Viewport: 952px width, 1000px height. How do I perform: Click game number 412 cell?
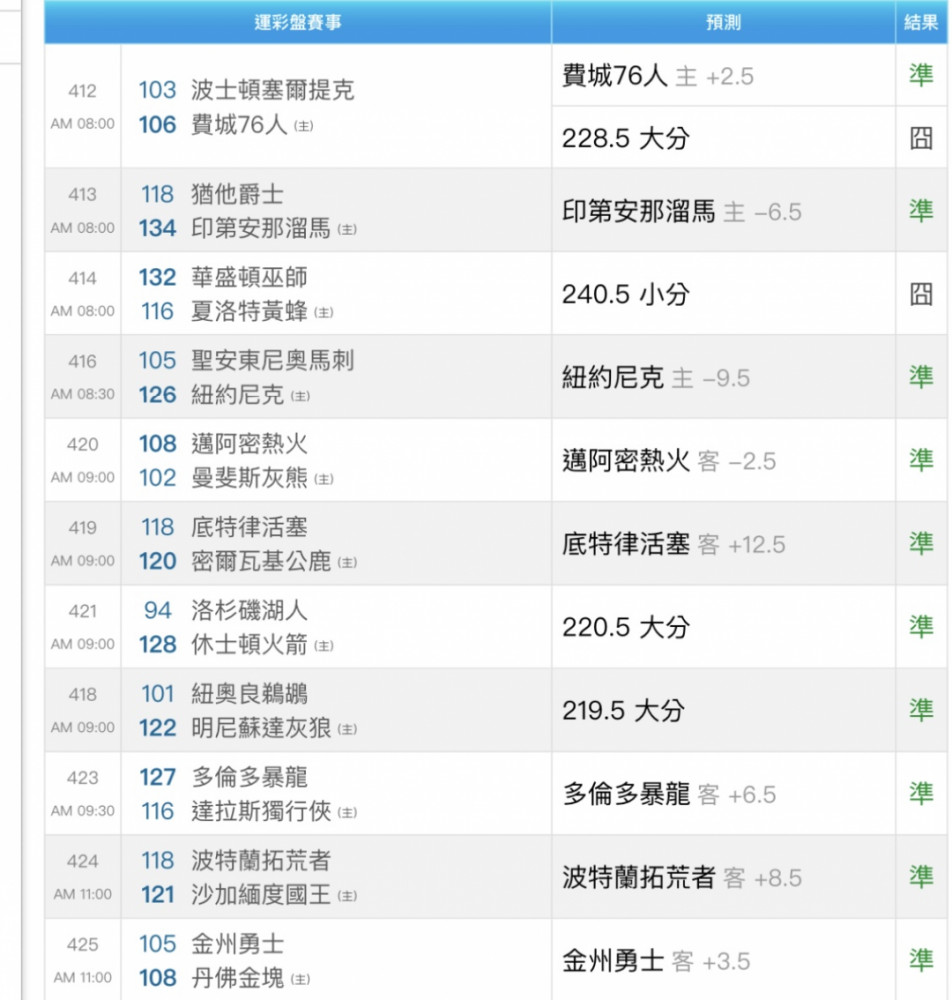82,106
